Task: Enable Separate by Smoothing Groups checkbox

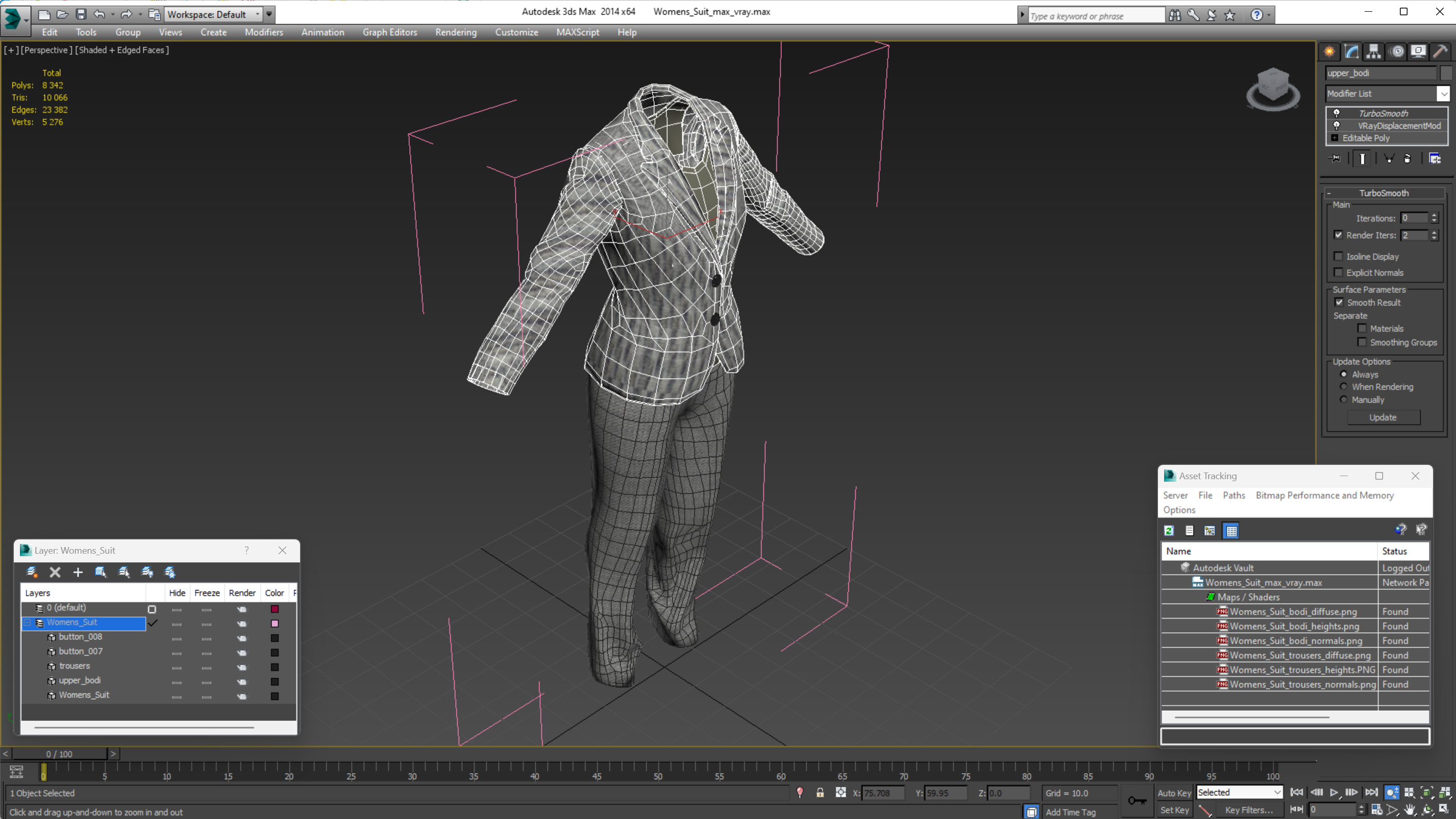Action: point(1362,342)
